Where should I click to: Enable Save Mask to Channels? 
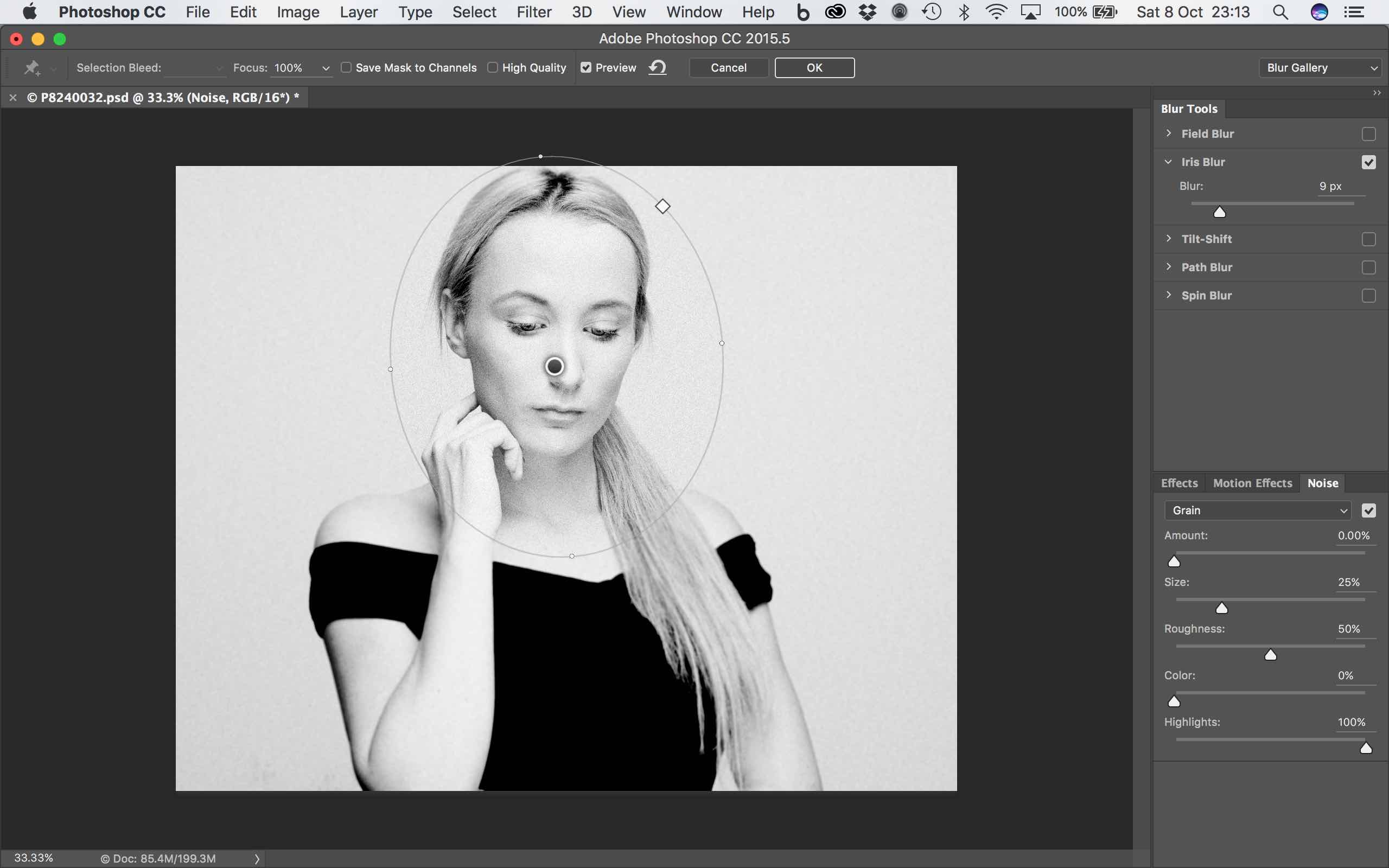click(x=346, y=68)
